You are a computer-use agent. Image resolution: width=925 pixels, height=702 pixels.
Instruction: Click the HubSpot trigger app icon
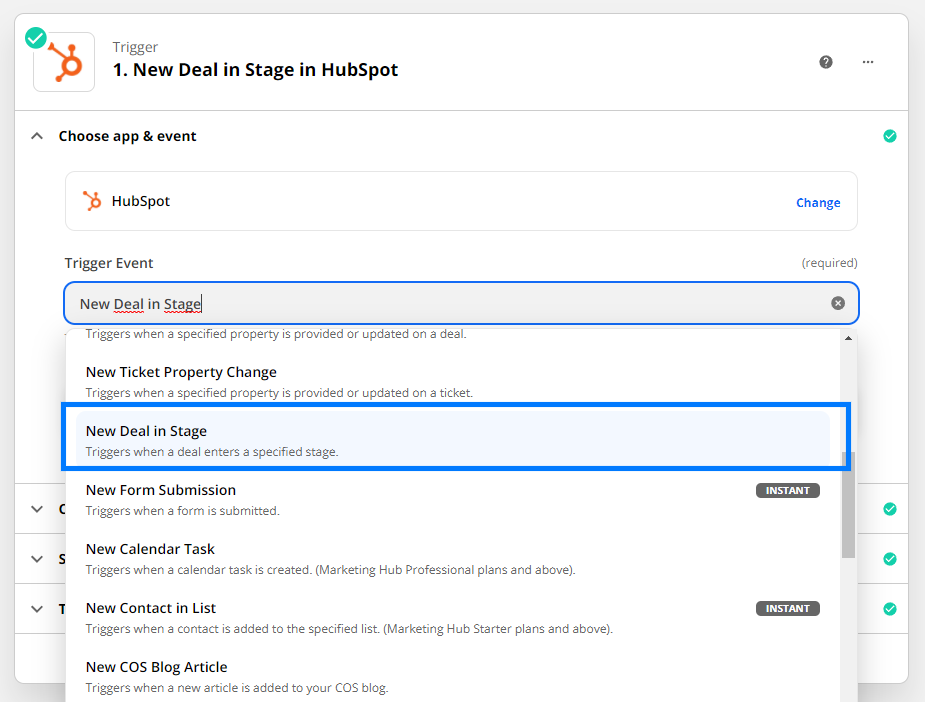[64, 62]
